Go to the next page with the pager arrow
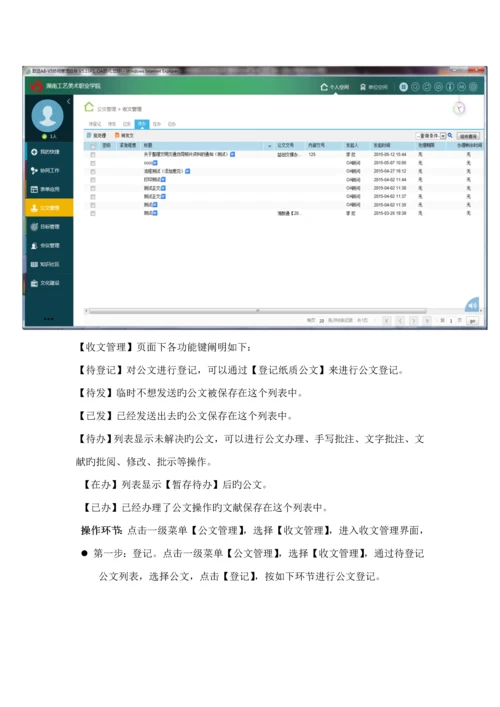 pyautogui.click(x=413, y=321)
